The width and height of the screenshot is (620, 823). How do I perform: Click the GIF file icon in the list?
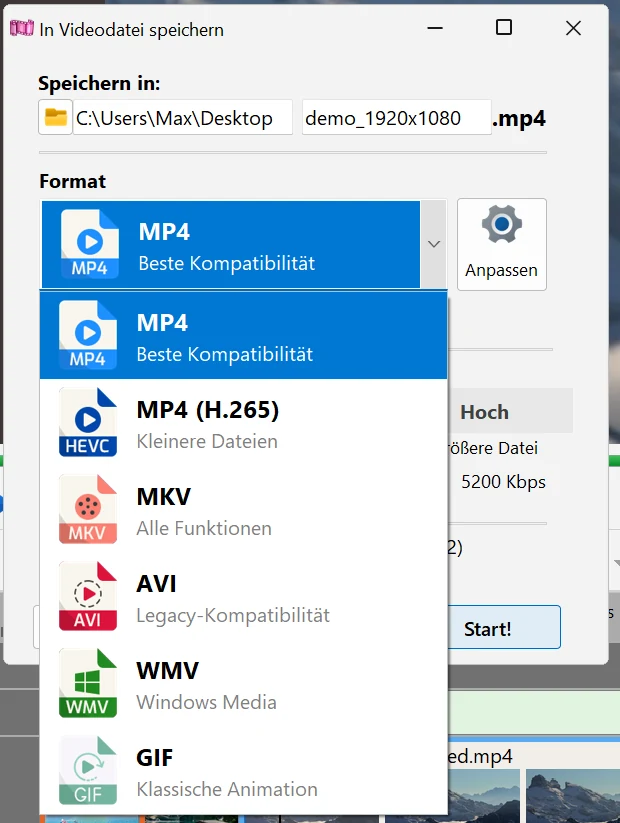point(88,771)
